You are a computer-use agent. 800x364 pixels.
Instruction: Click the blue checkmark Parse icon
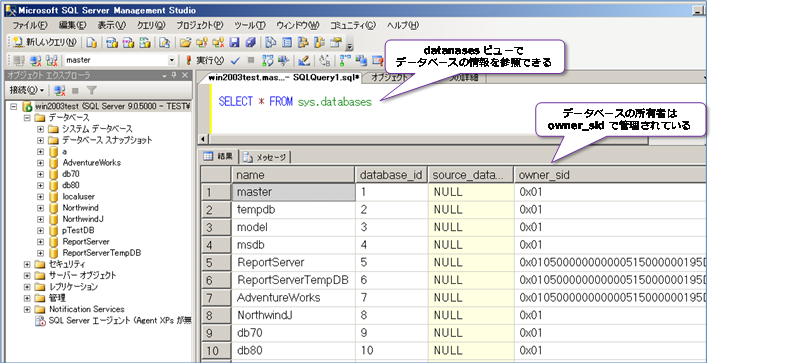point(235,60)
